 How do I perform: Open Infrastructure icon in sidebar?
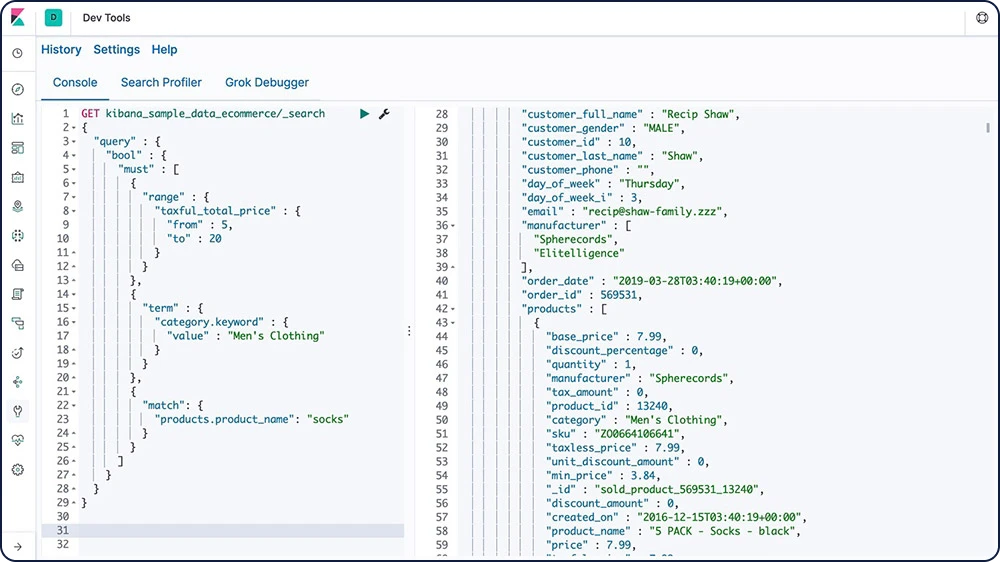(18, 265)
